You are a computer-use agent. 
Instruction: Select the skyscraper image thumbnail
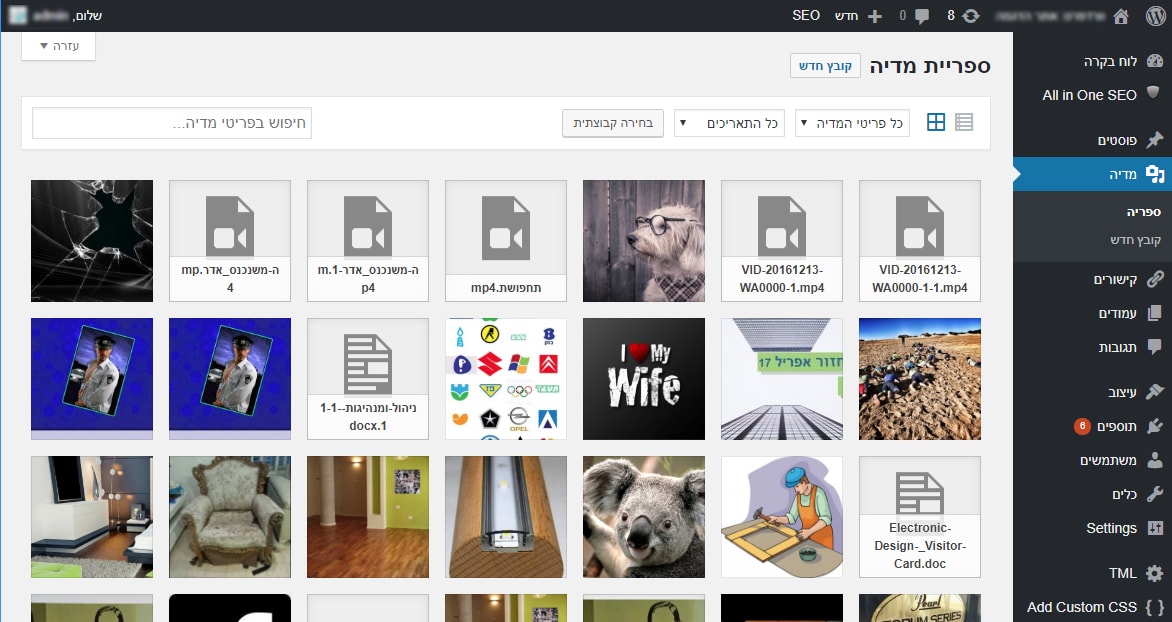782,379
